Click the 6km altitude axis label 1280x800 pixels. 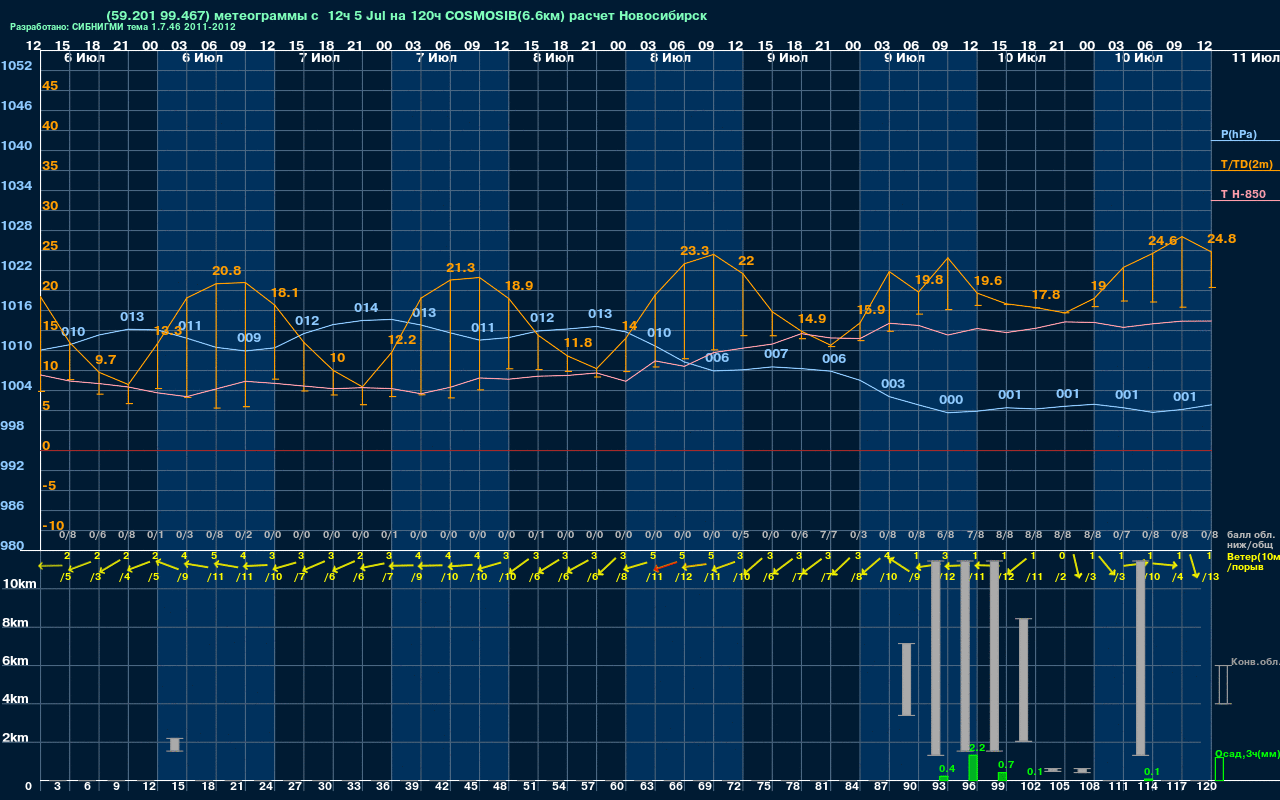[x=14, y=661]
